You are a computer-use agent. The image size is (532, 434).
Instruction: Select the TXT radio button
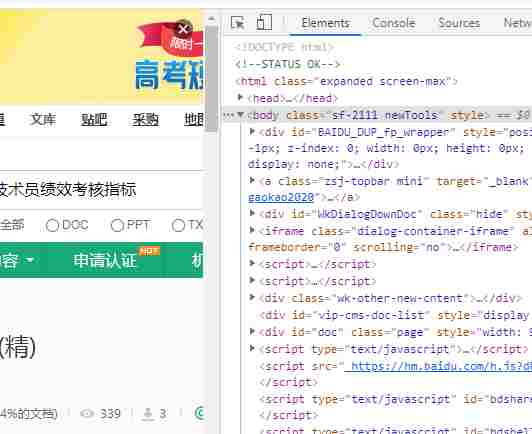click(178, 225)
